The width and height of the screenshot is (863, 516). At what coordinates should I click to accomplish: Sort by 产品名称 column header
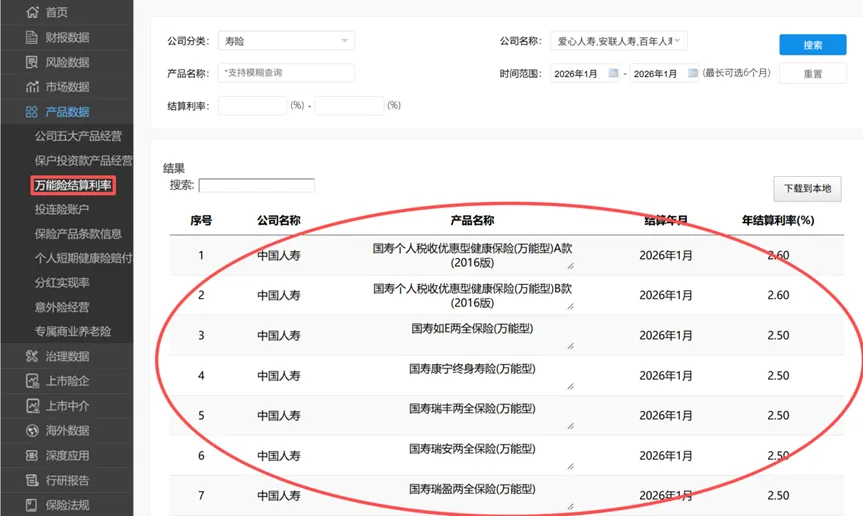pos(472,221)
